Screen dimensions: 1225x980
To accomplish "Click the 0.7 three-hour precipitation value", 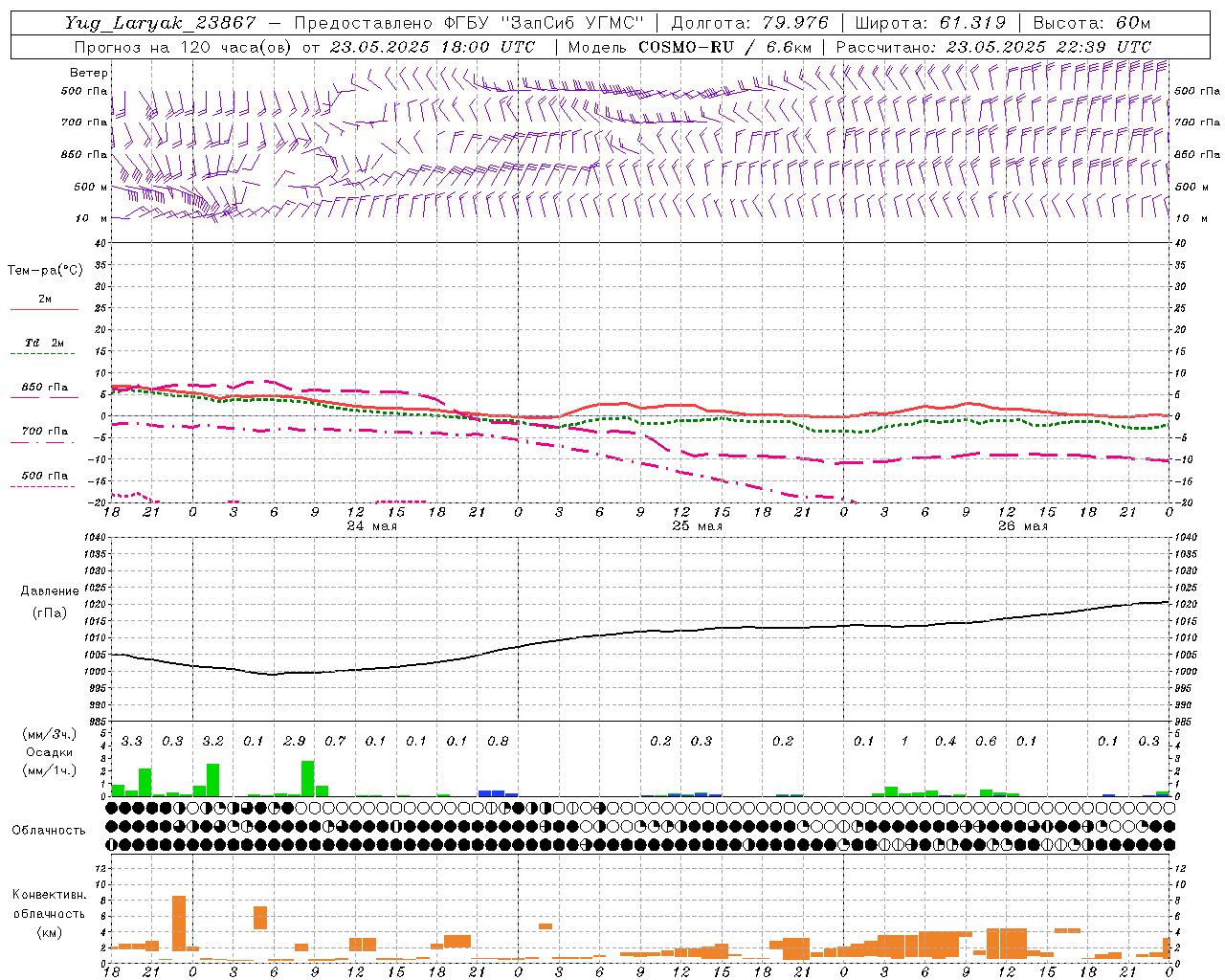I will click(335, 742).
